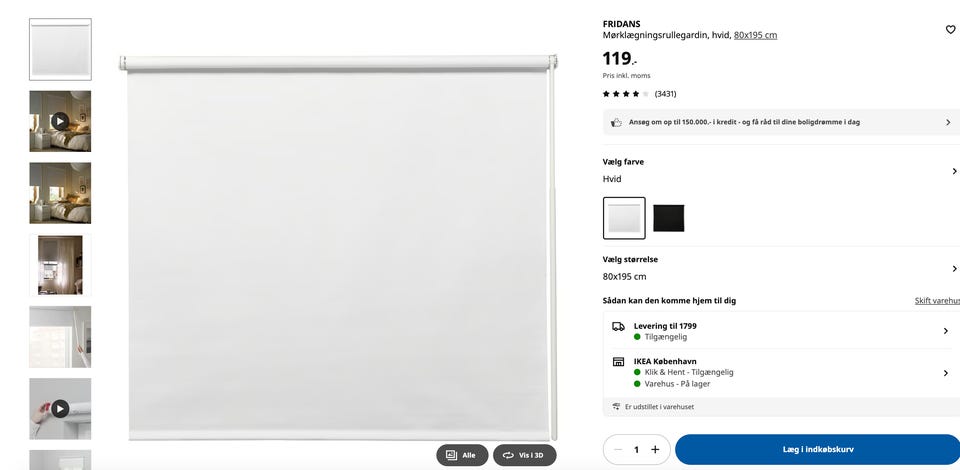The height and width of the screenshot is (470, 960).
Task: Select the black color swatch
Action: point(669,218)
